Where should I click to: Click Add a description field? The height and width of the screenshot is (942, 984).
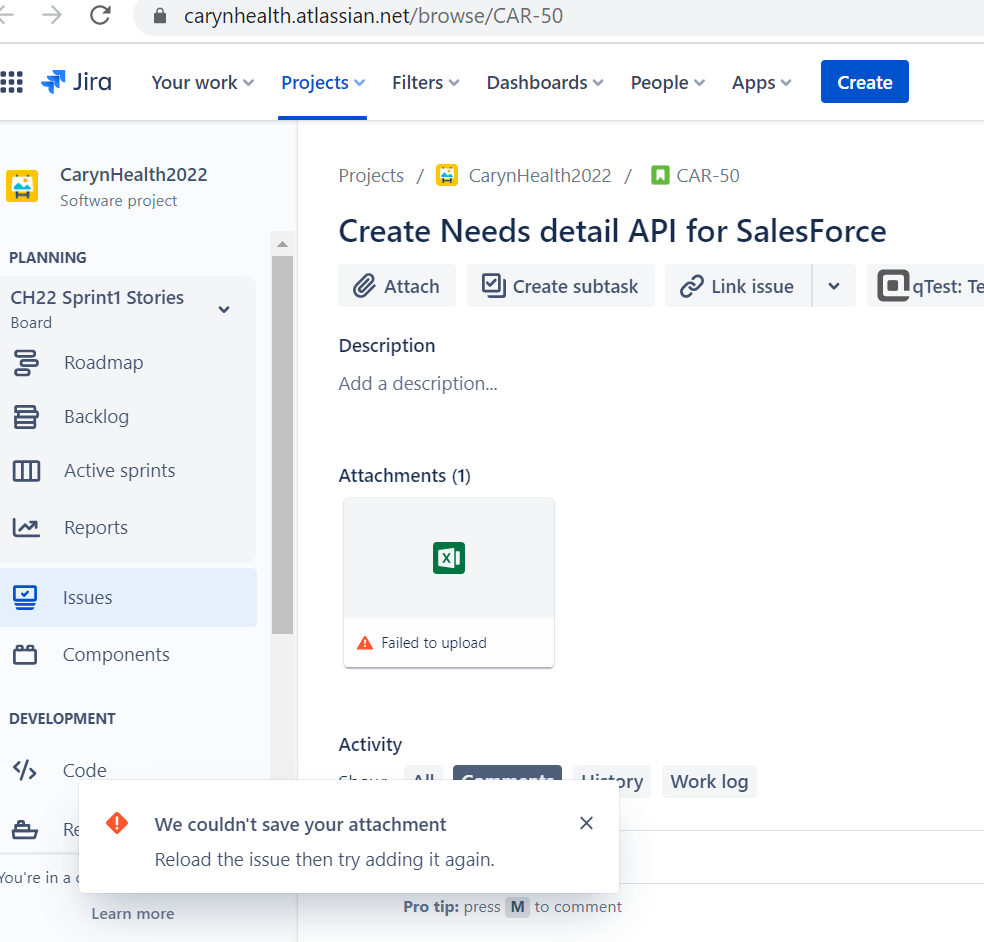(418, 383)
